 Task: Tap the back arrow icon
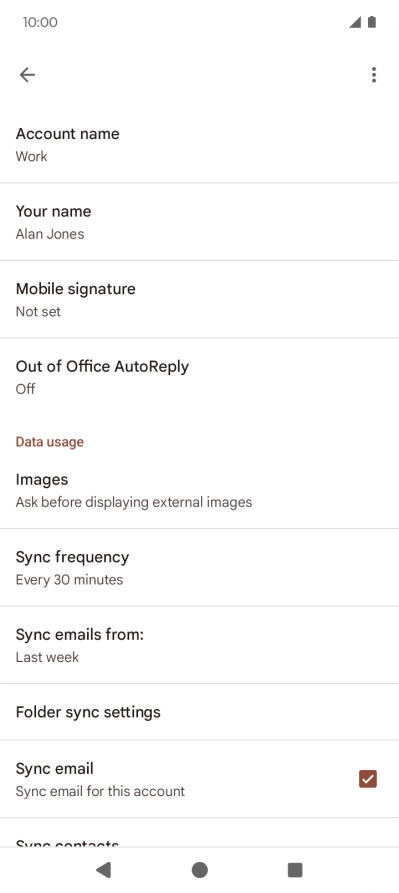27,75
